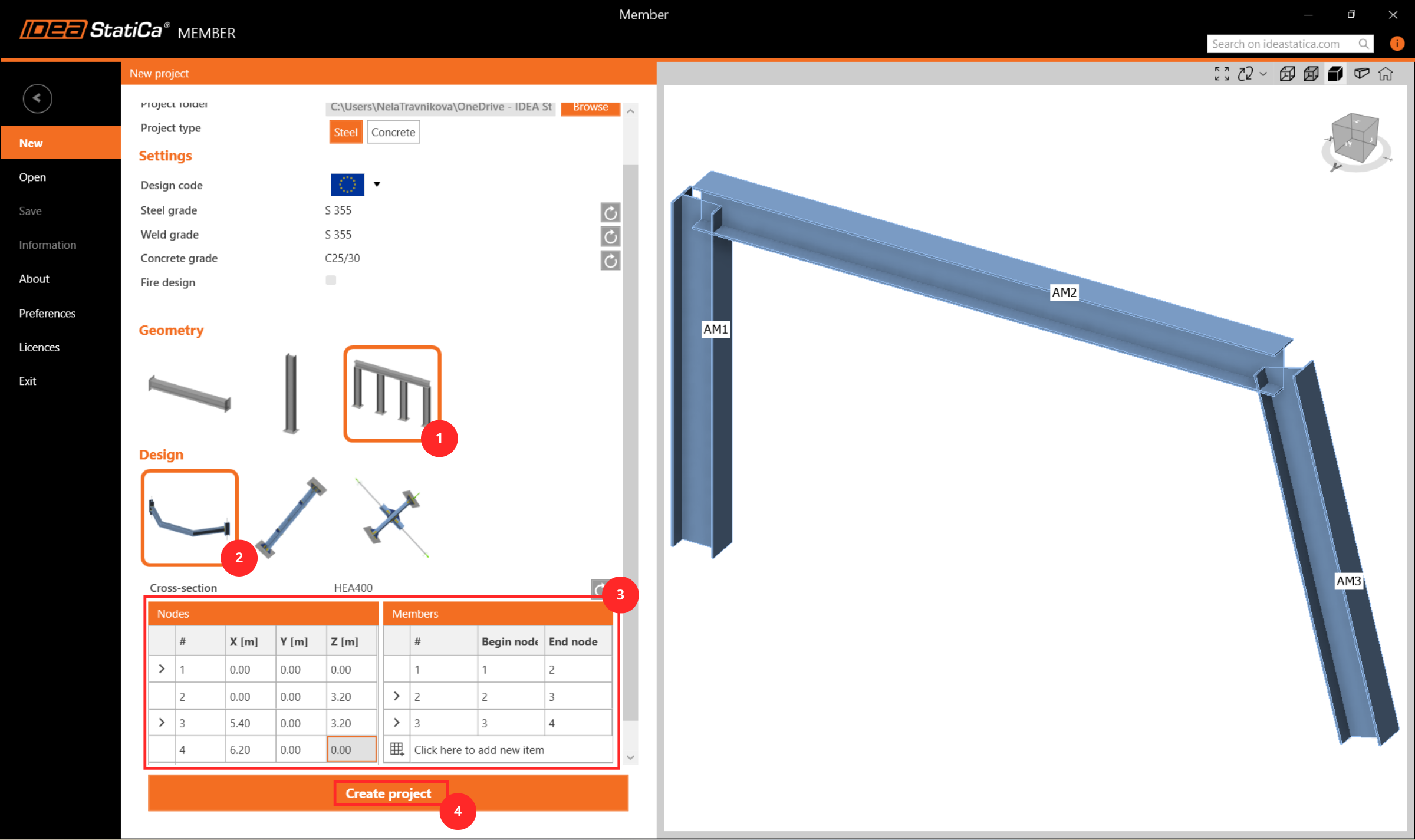
Task: Click the perspective view icon
Action: click(x=1361, y=74)
